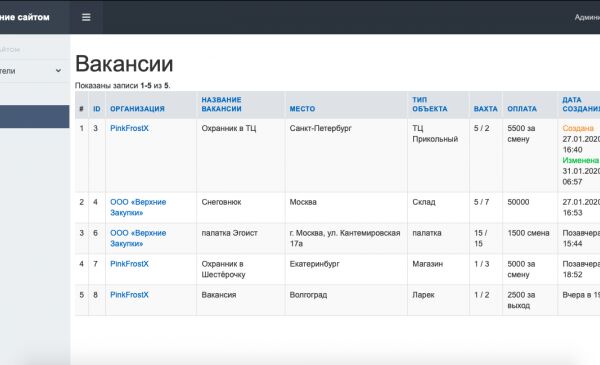Click the Кантемировская 17а address cell

[345, 238]
